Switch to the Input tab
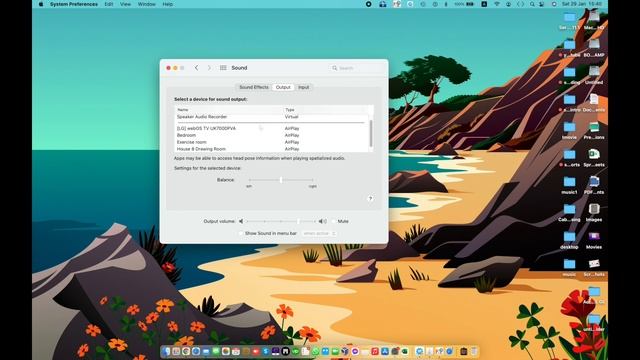Viewport: 640px width, 360px height. pos(303,87)
